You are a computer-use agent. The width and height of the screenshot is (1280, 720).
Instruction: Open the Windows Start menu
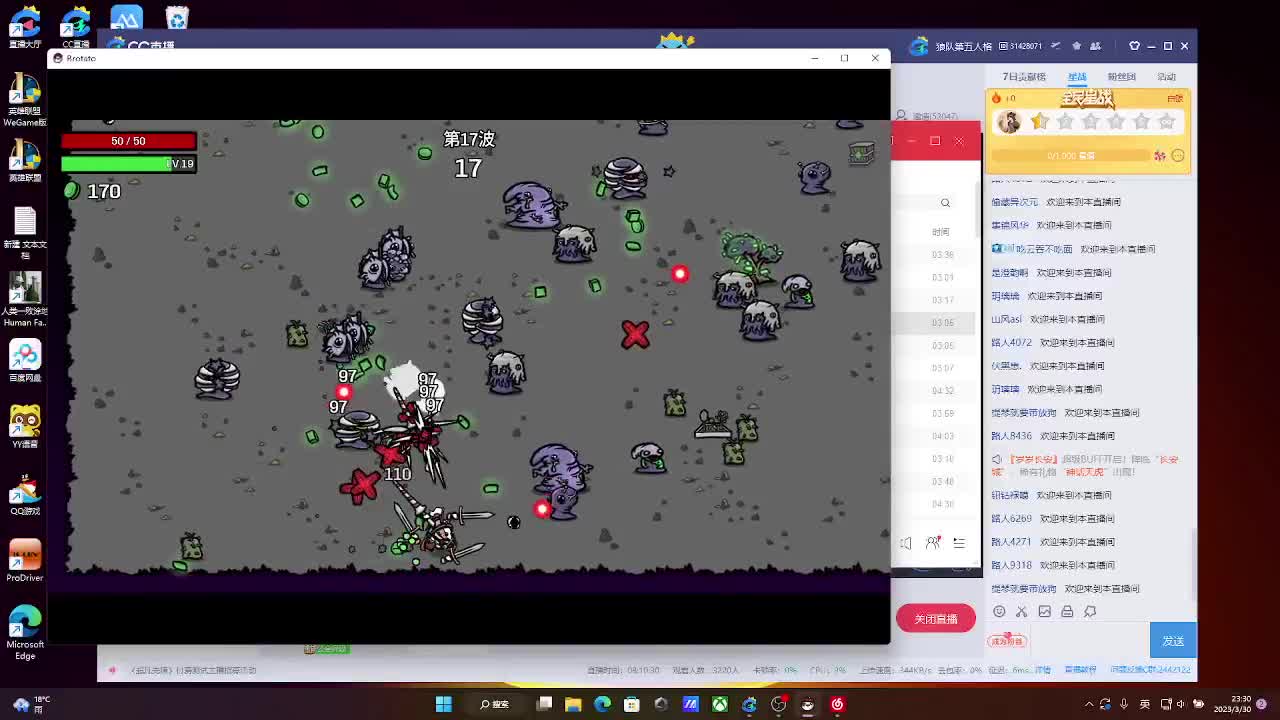click(443, 705)
